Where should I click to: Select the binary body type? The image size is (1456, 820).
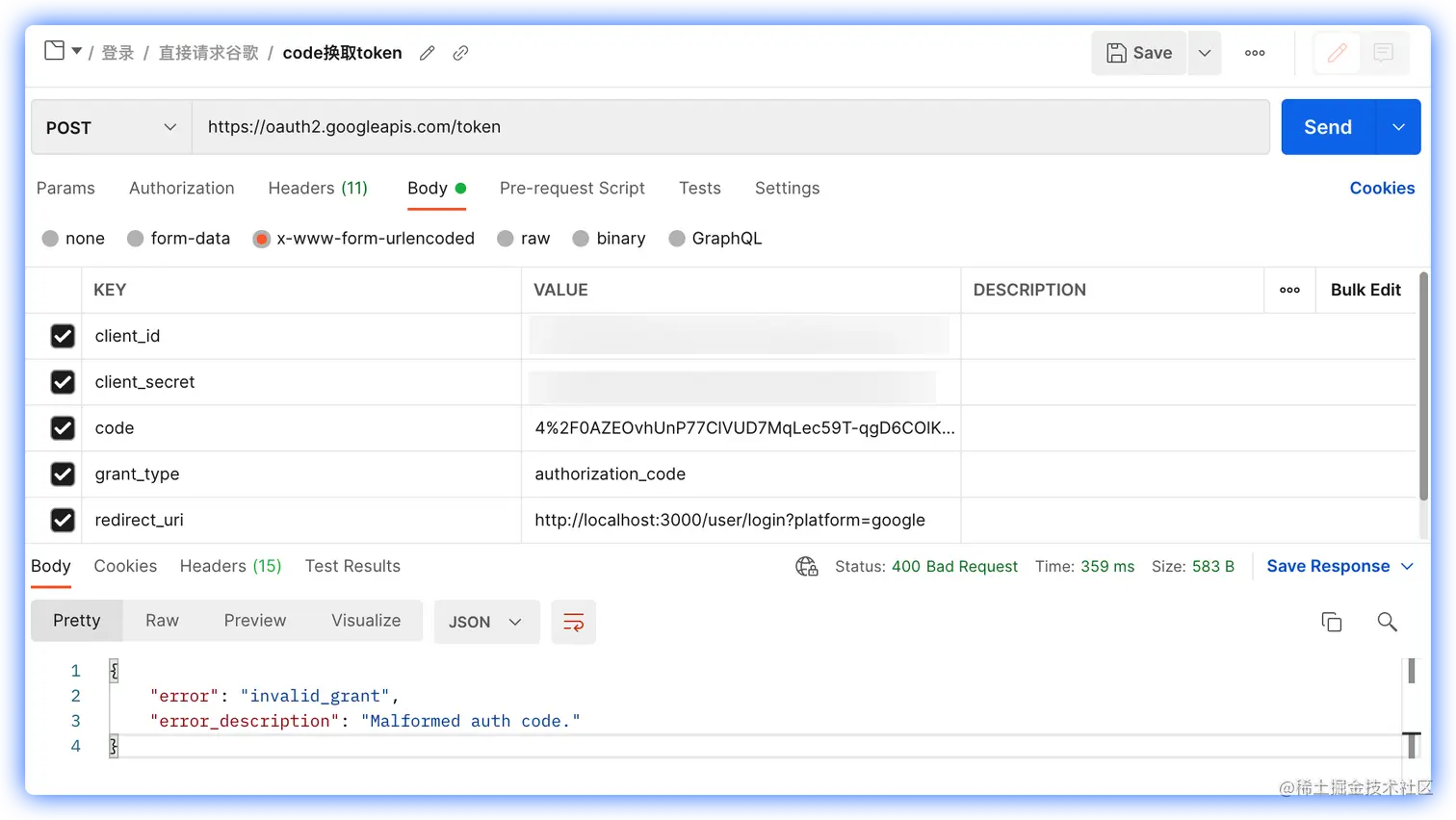point(581,239)
